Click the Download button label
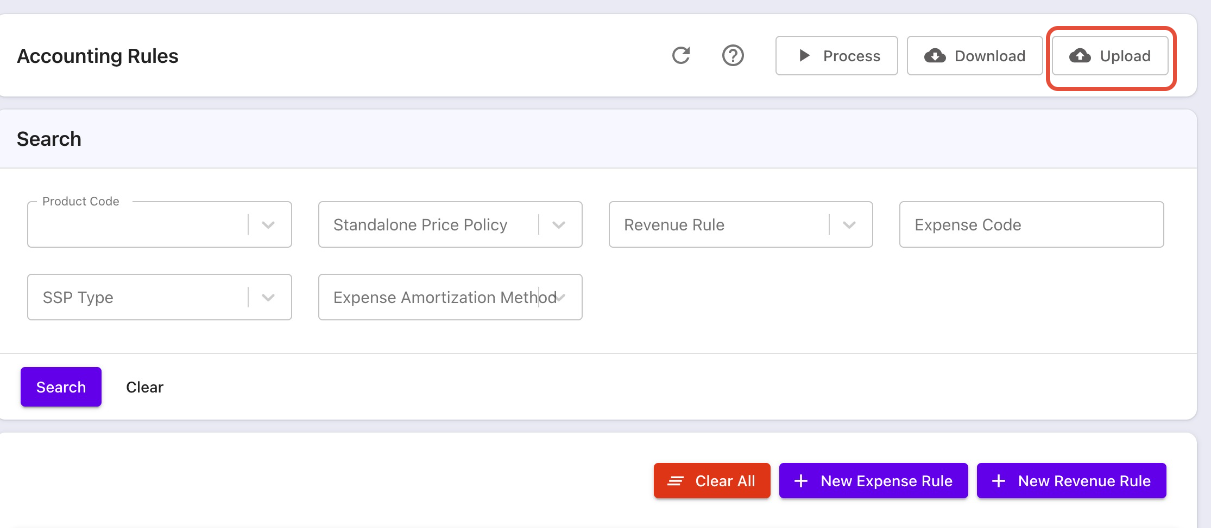Image resolution: width=1211 pixels, height=528 pixels. 990,56
